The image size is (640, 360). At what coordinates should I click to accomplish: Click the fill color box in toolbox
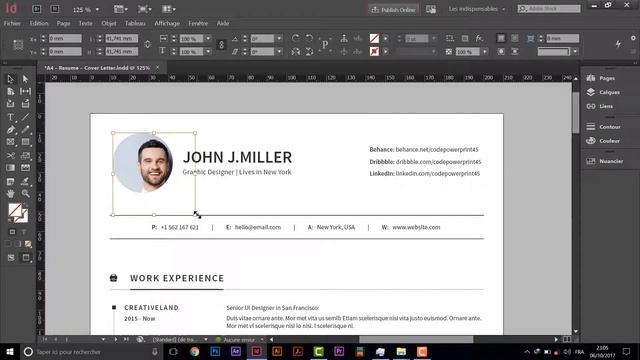tap(15, 210)
